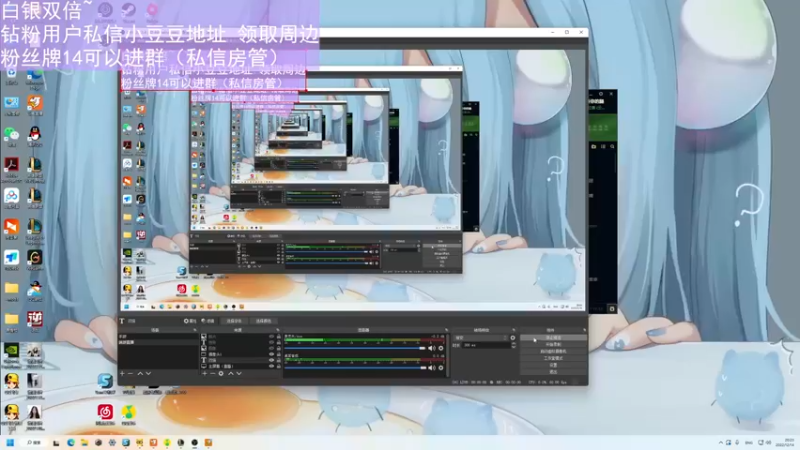Open File Explorer from taskbar

click(84, 442)
